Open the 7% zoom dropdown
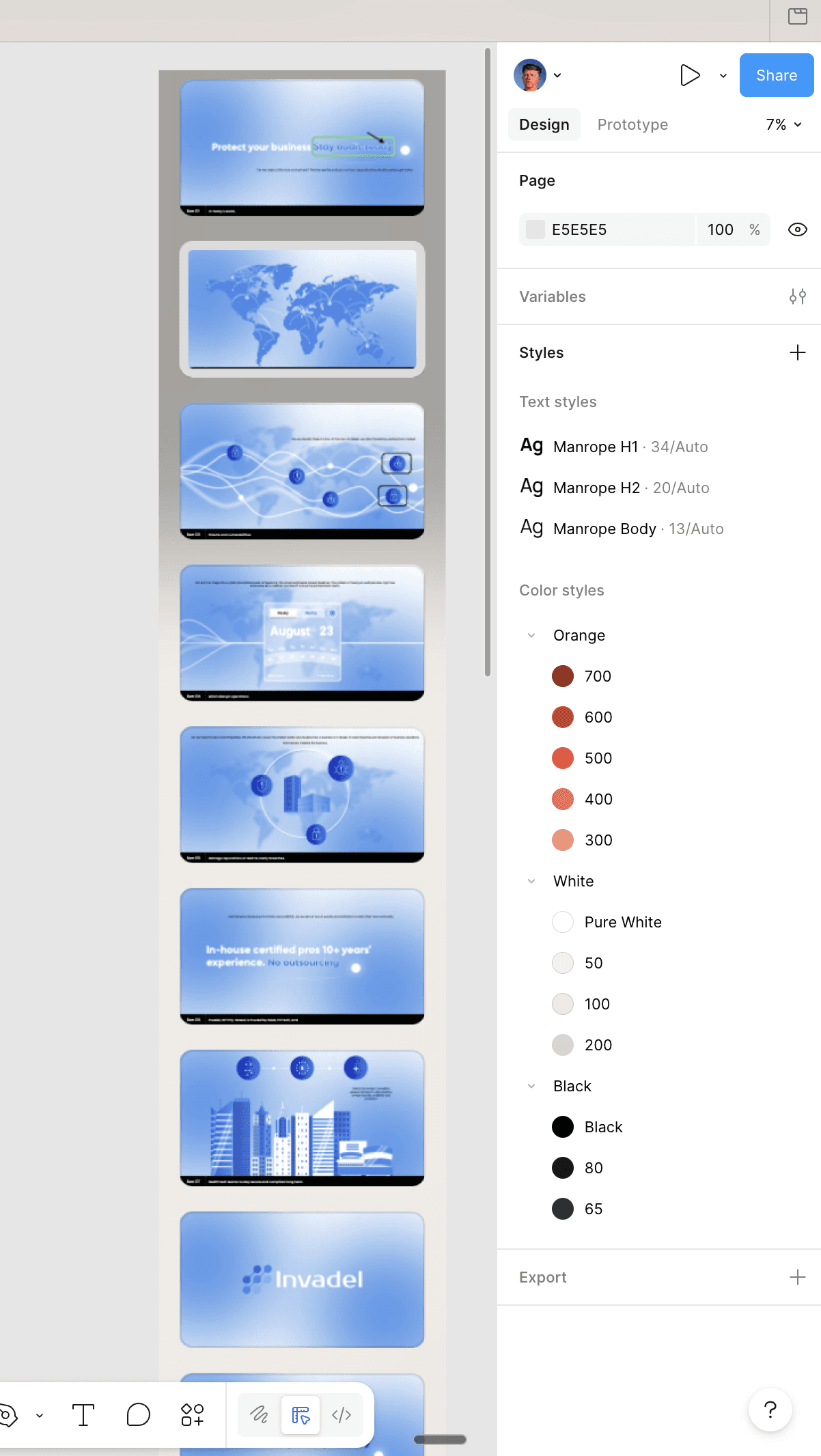The image size is (821, 1456). tap(783, 124)
